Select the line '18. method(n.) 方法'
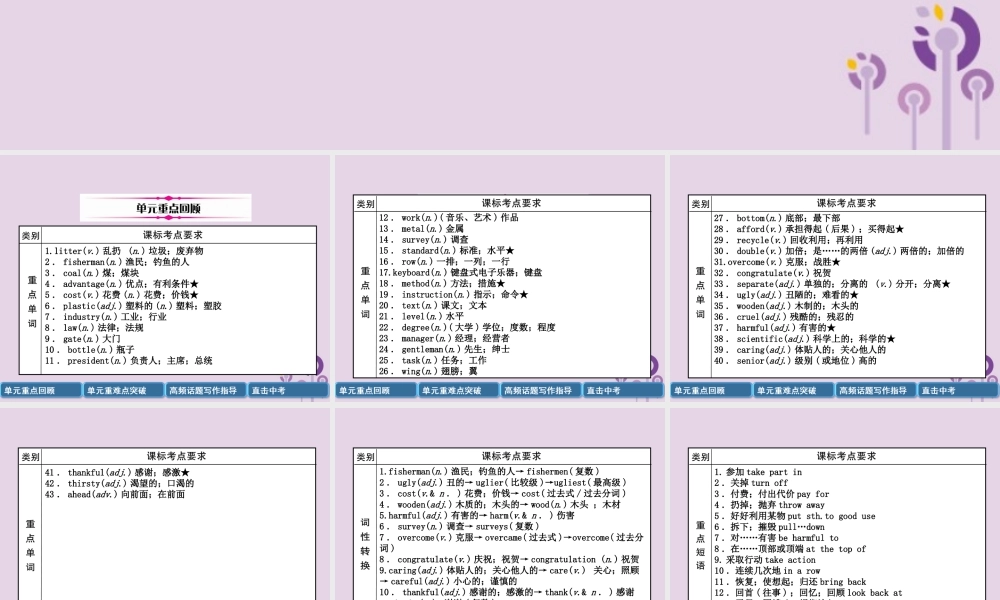 pyautogui.click(x=442, y=283)
